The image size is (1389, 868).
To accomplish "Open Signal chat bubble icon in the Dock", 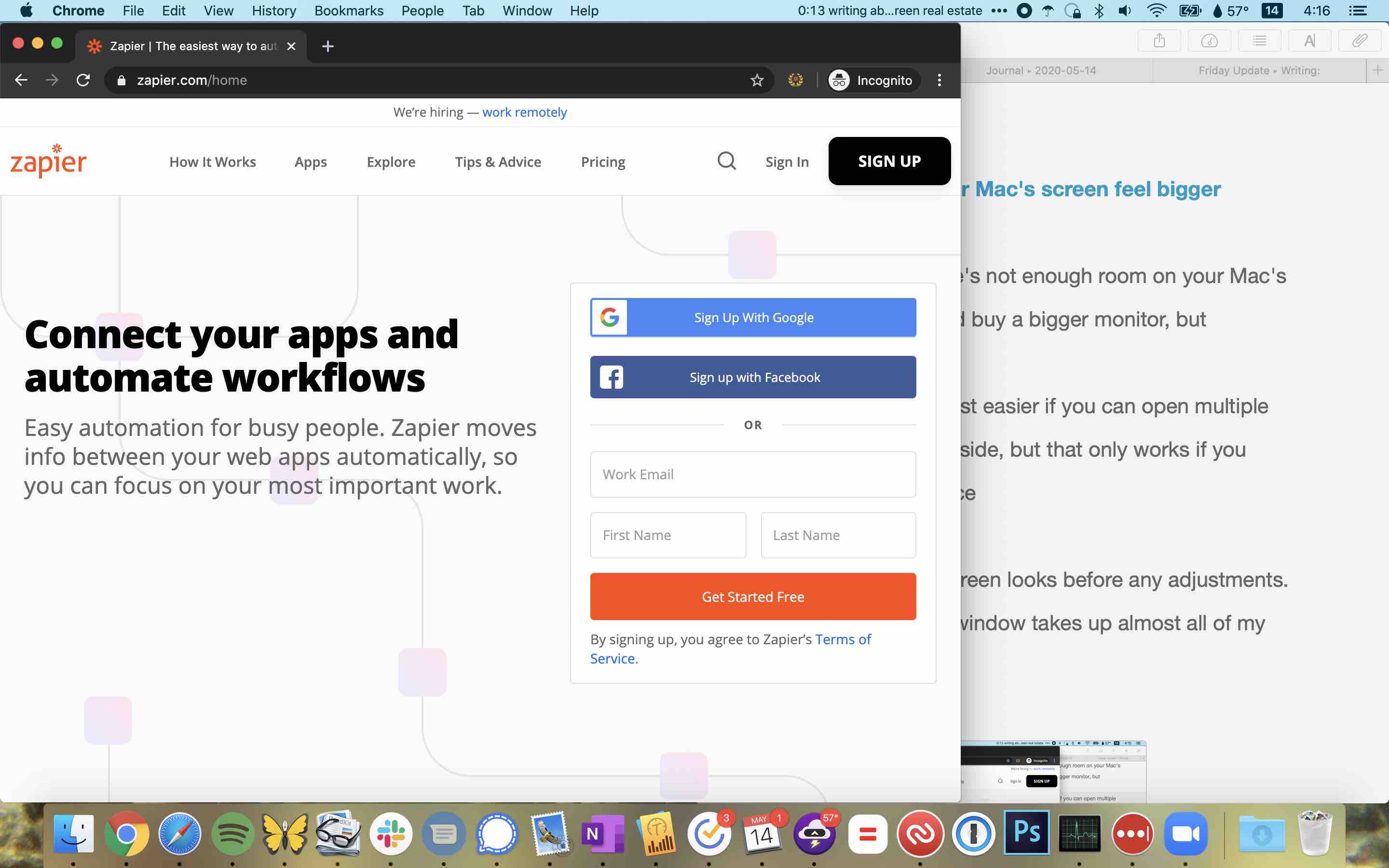I will [x=497, y=833].
